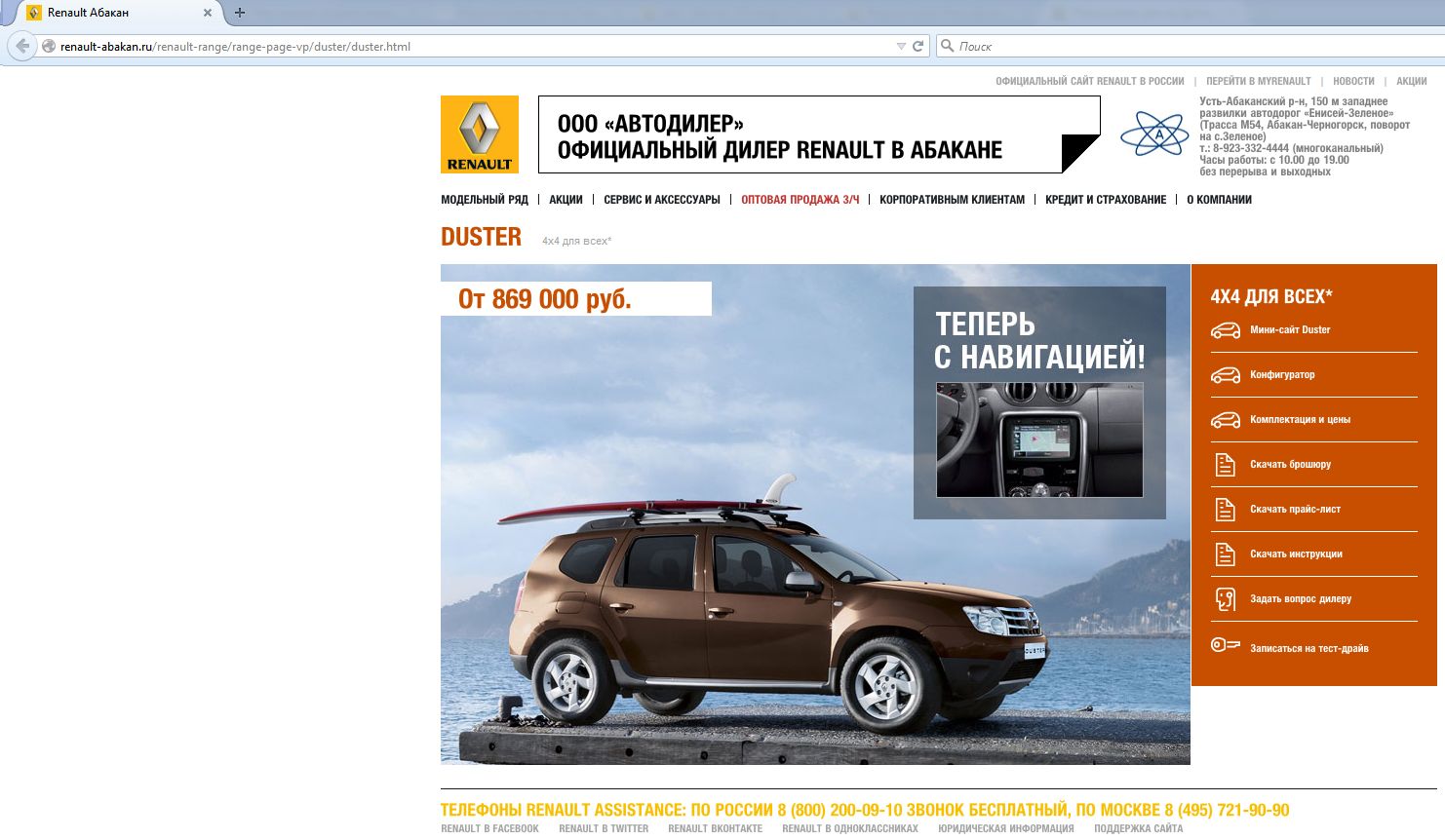Follow the Перейти в MyRenault link

(x=1259, y=82)
